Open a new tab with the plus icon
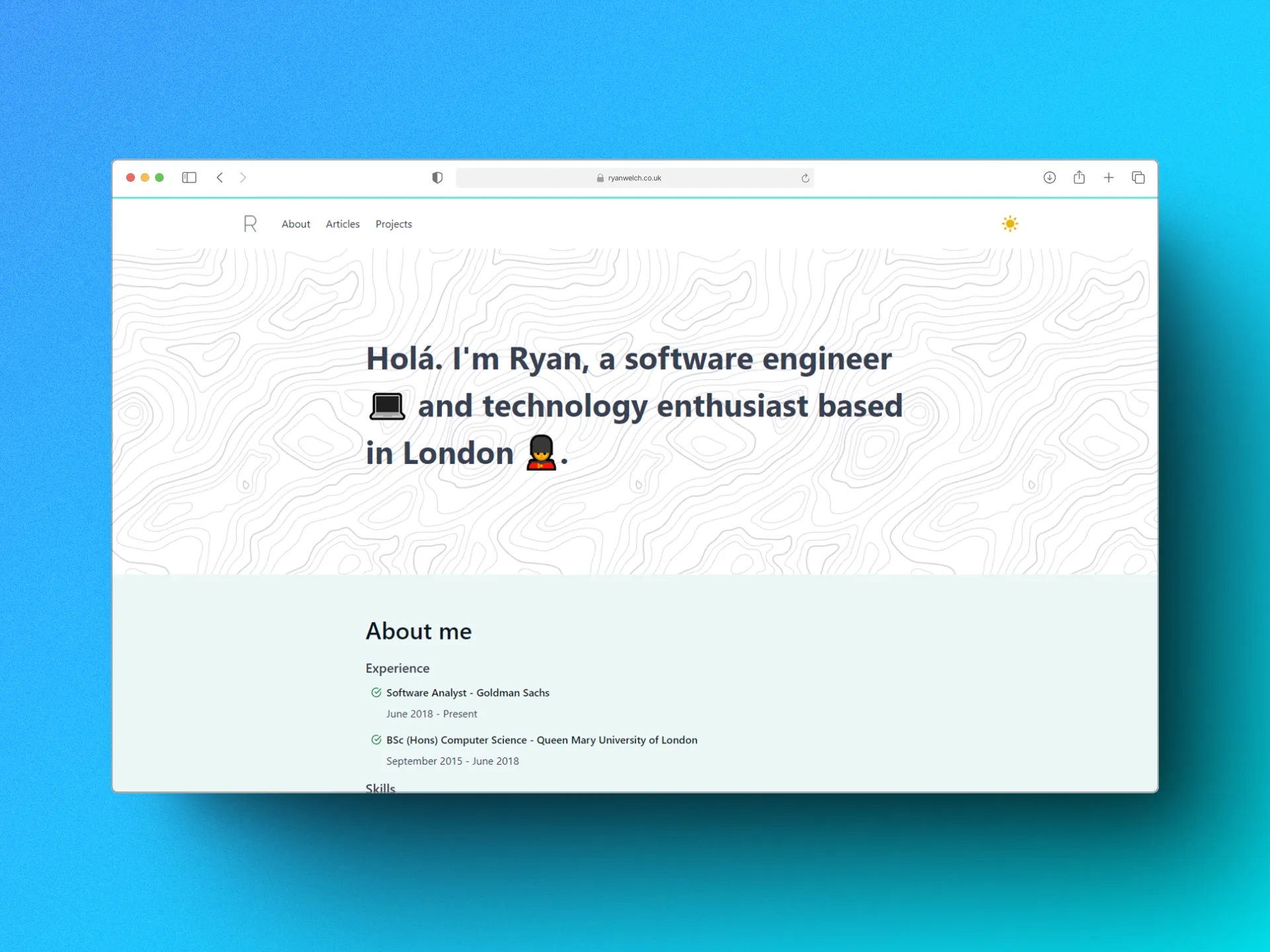This screenshot has width=1270, height=952. point(1109,178)
